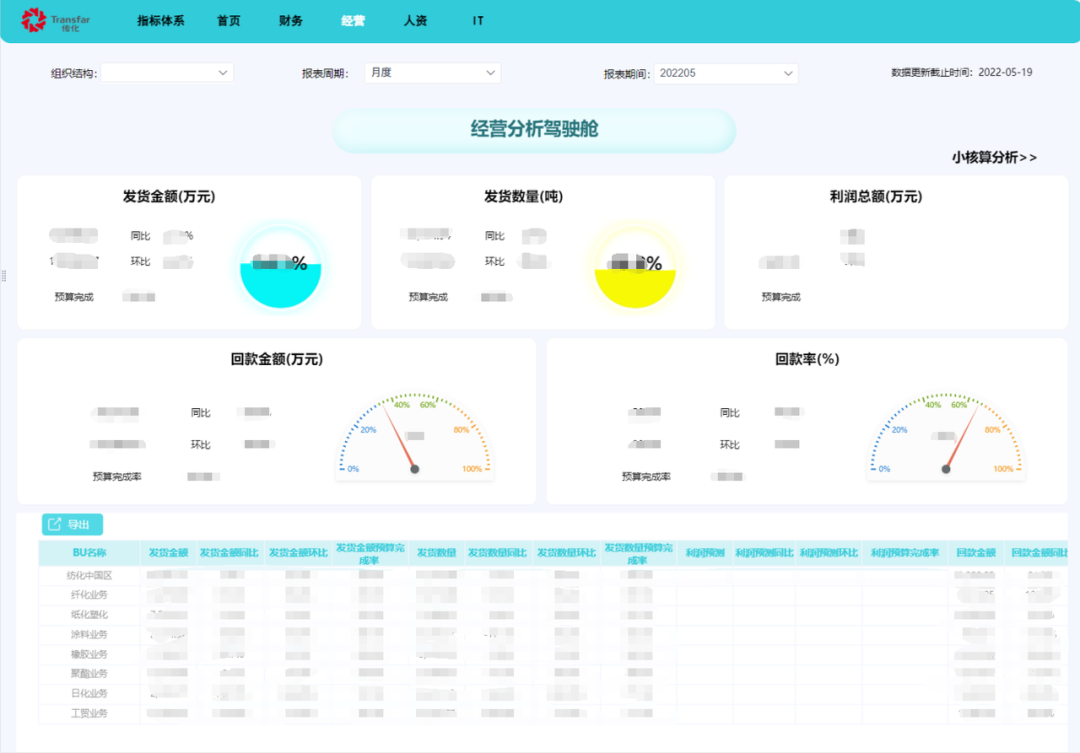
Task: Click the left edge panel grip handle
Action: 4,276
